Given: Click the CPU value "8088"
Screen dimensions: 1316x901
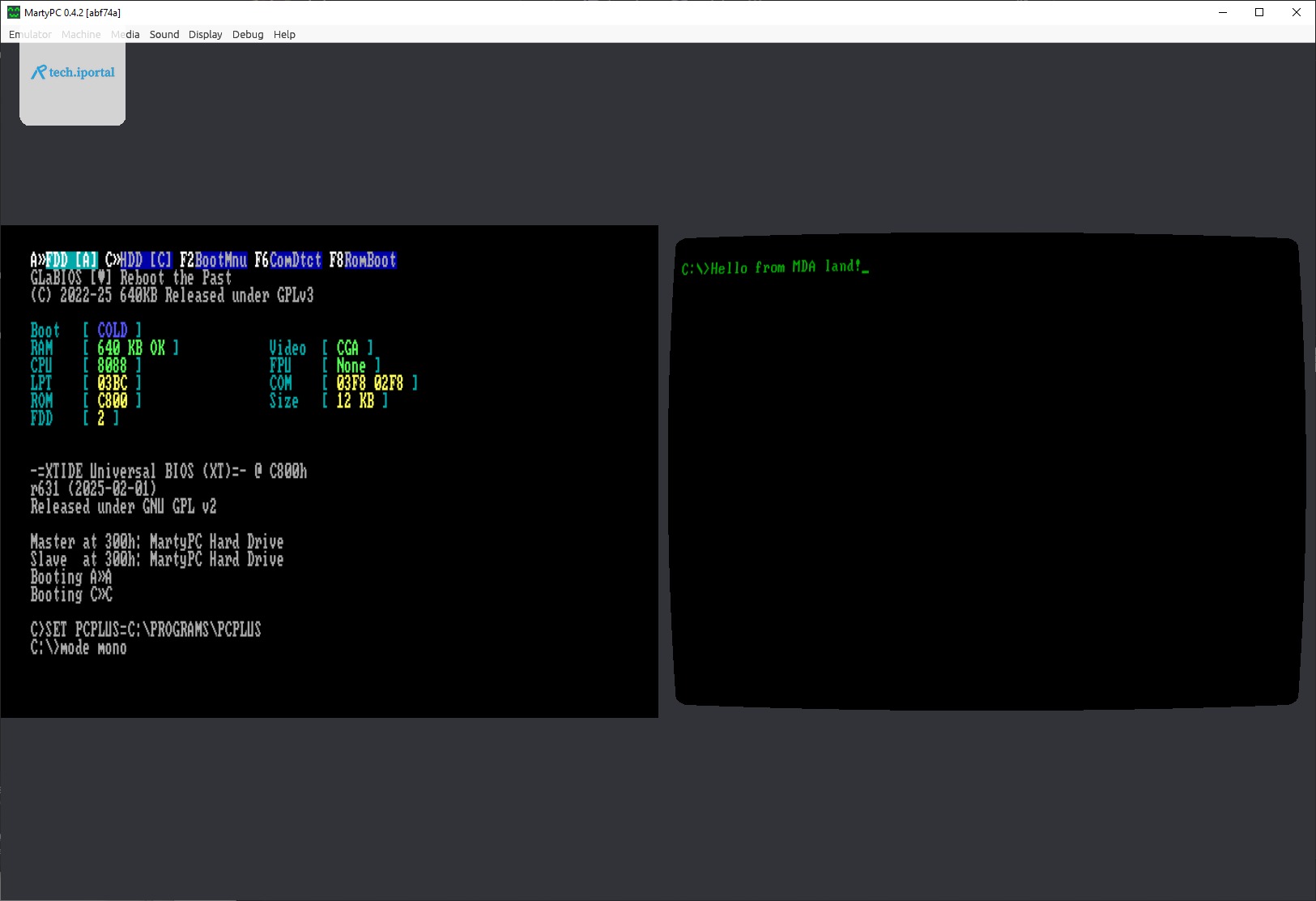Looking at the screenshot, I should pyautogui.click(x=113, y=366).
